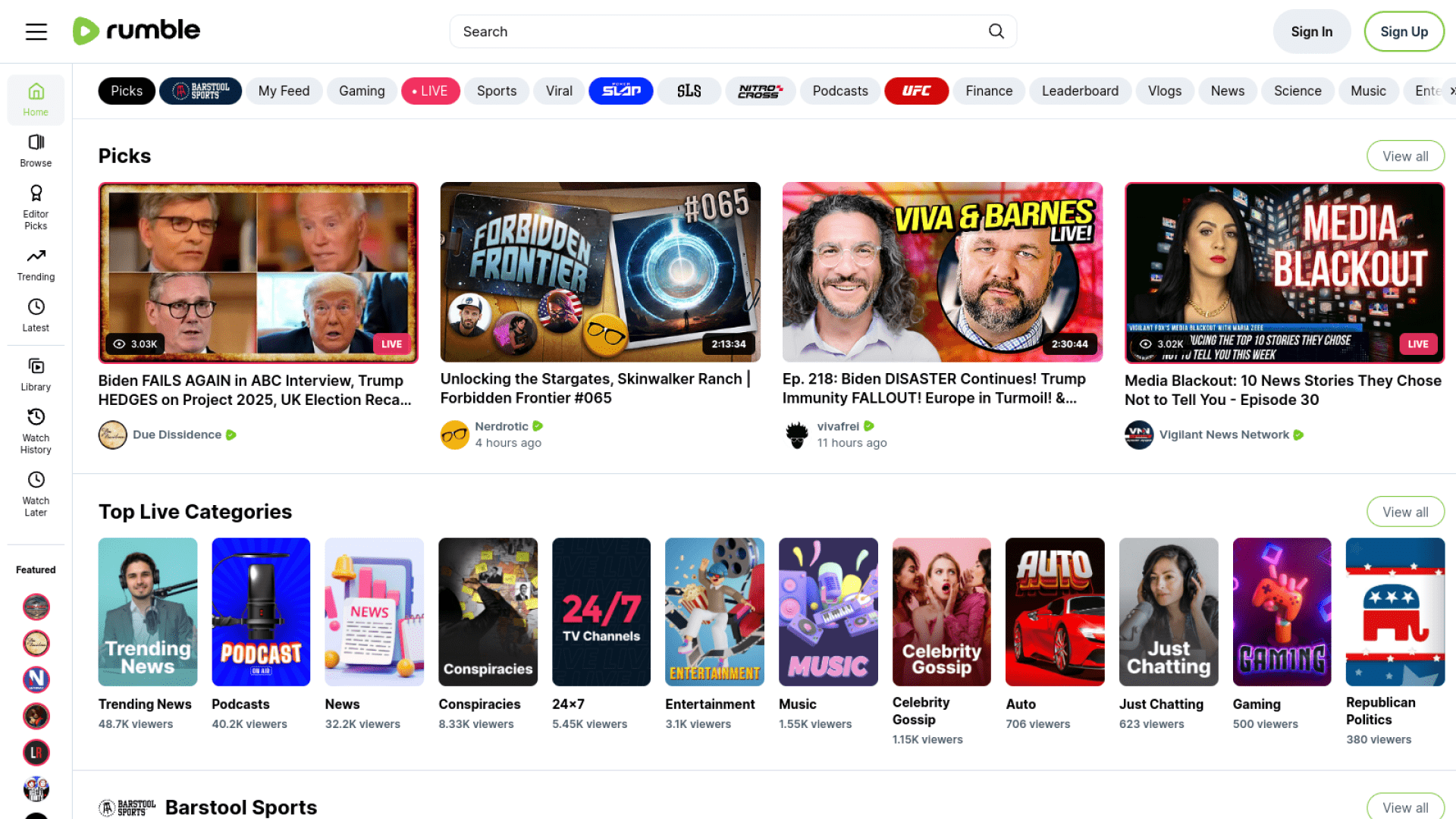Click Conspiracies category thumbnail

pyautogui.click(x=488, y=611)
